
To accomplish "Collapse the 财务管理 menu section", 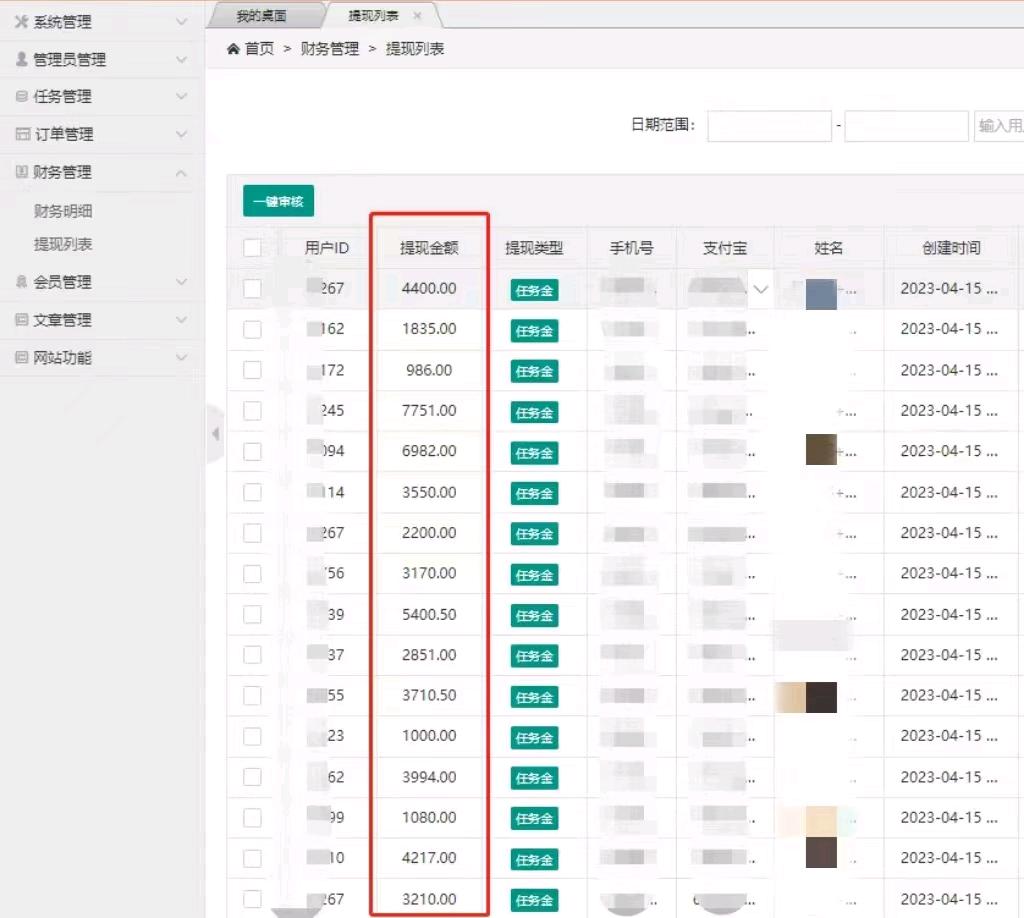I will 181,172.
